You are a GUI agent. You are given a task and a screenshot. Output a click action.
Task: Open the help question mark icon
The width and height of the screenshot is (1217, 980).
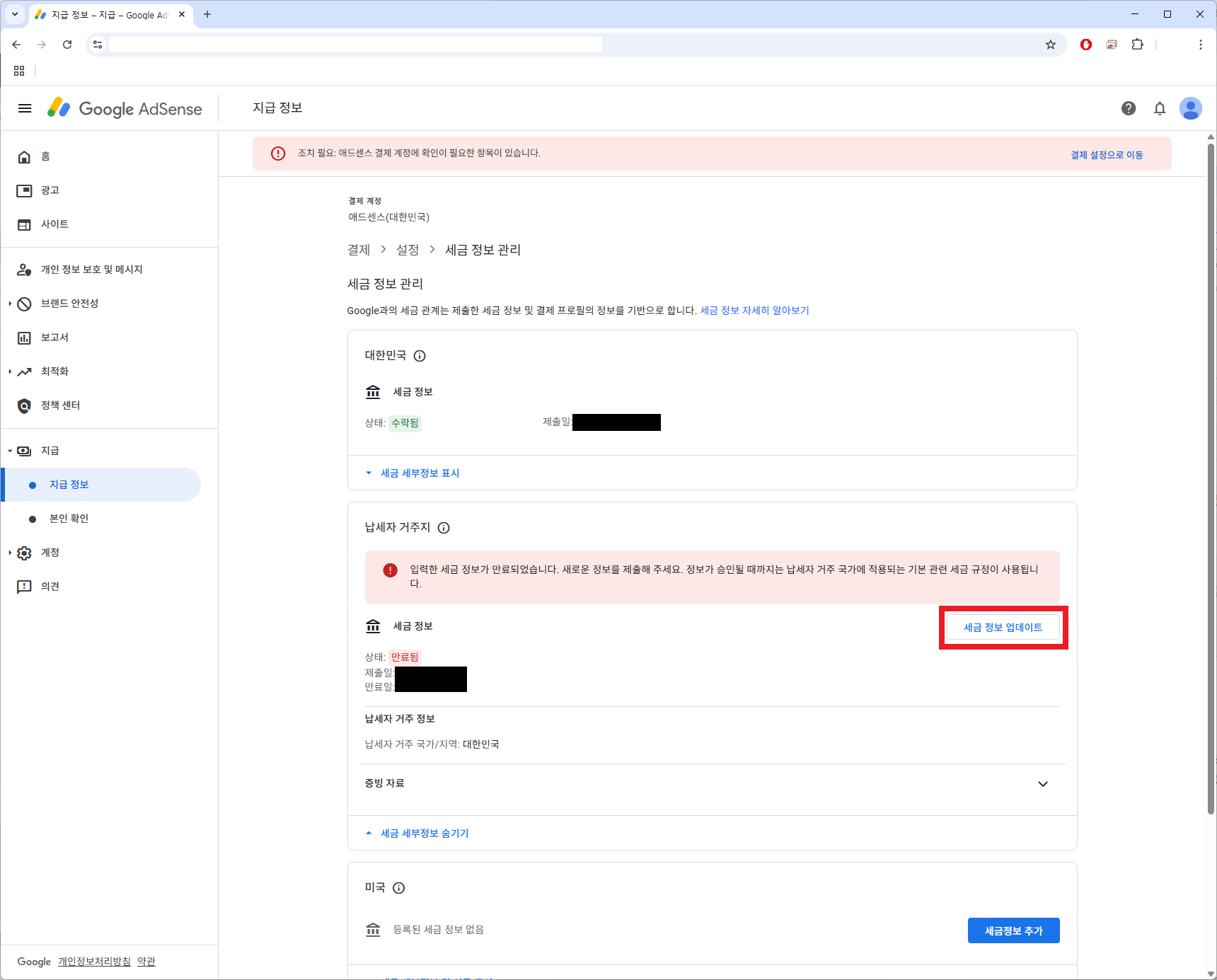pos(1129,108)
